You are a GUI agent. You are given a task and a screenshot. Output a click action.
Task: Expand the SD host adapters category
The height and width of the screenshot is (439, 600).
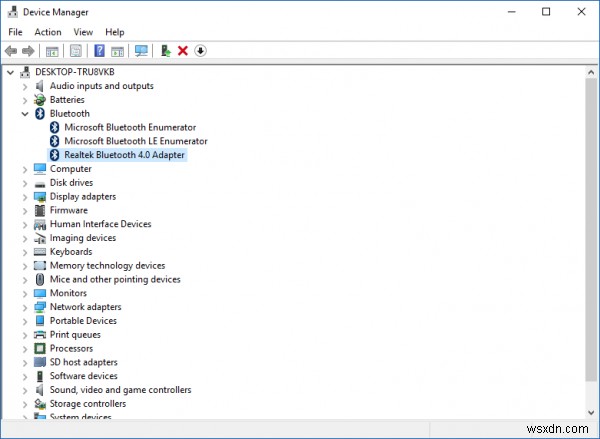pyautogui.click(x=25, y=362)
